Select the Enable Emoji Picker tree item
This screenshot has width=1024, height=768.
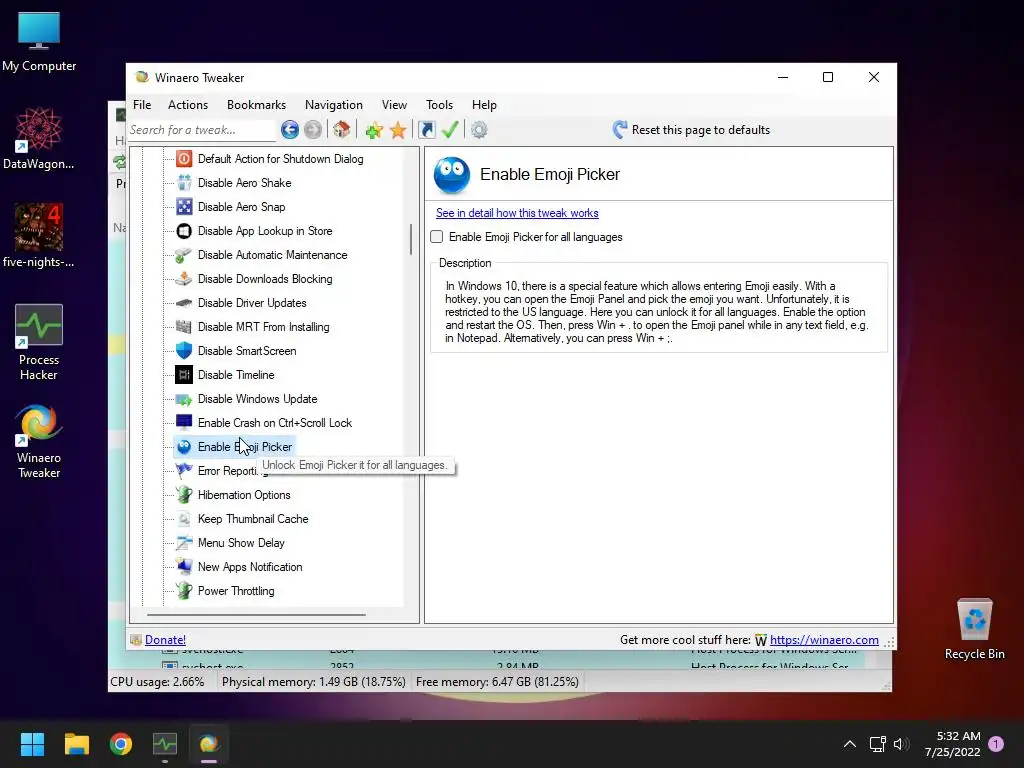[x=244, y=447]
